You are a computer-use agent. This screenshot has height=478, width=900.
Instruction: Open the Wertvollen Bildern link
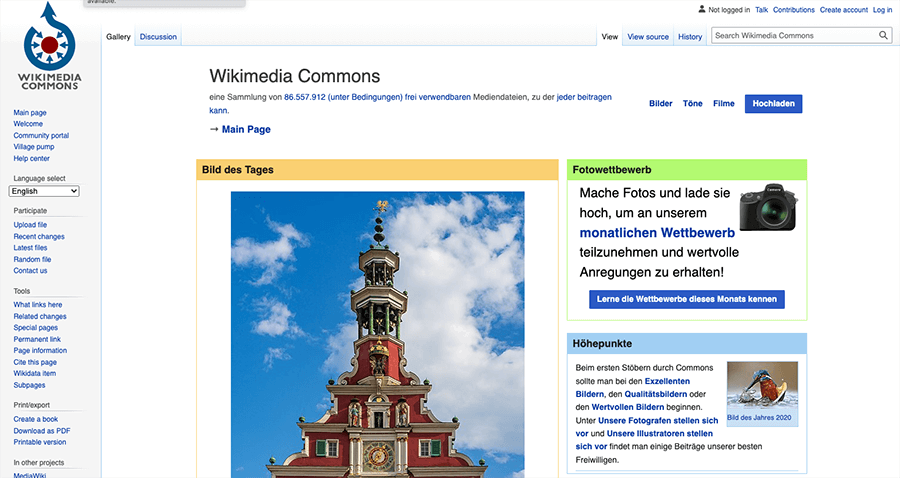pyautogui.click(x=628, y=407)
